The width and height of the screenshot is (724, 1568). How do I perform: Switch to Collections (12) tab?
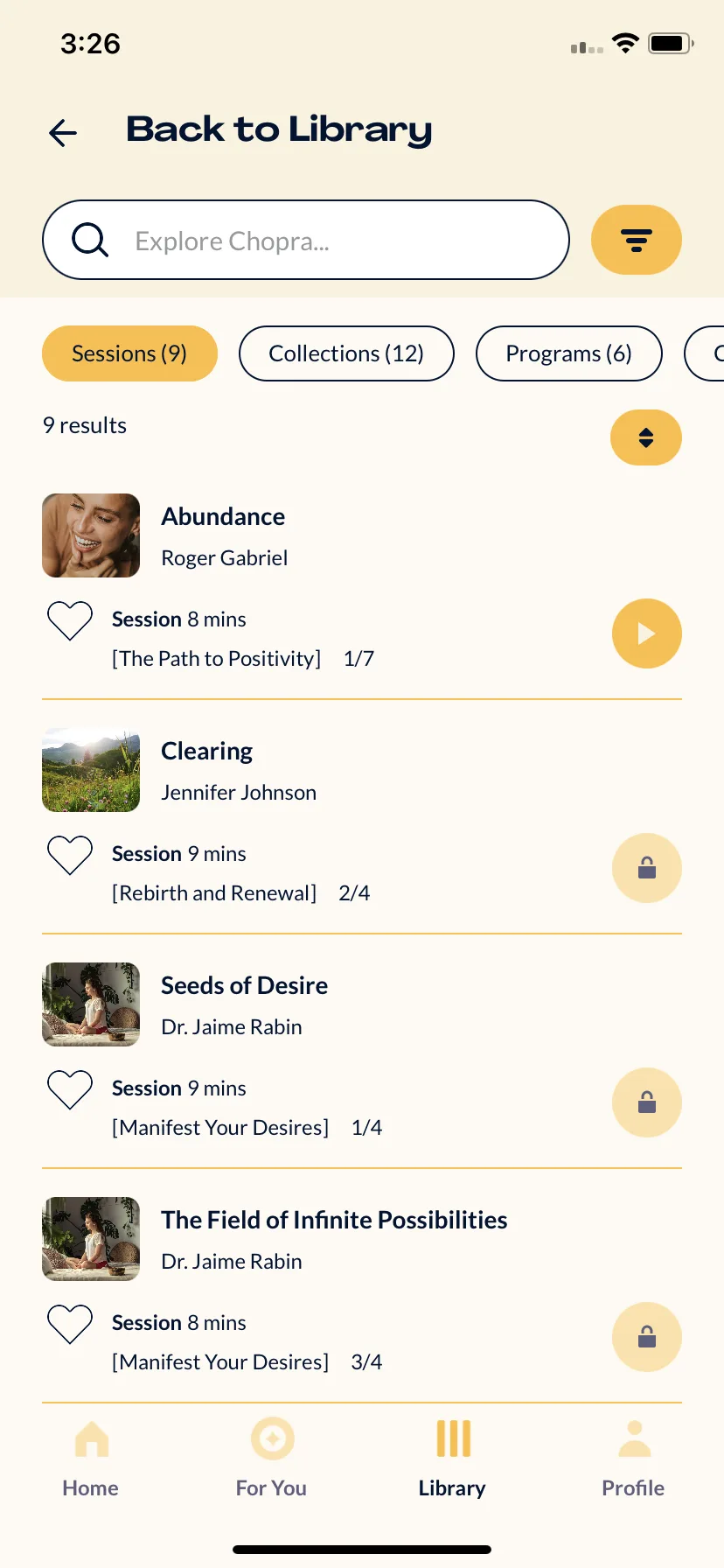pos(346,353)
